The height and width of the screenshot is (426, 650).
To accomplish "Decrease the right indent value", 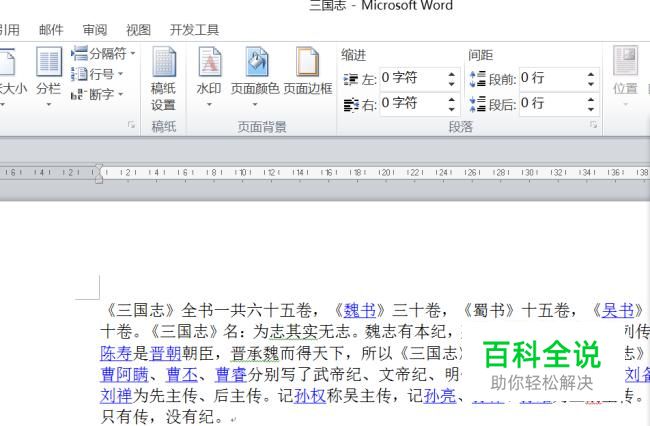I will [452, 109].
